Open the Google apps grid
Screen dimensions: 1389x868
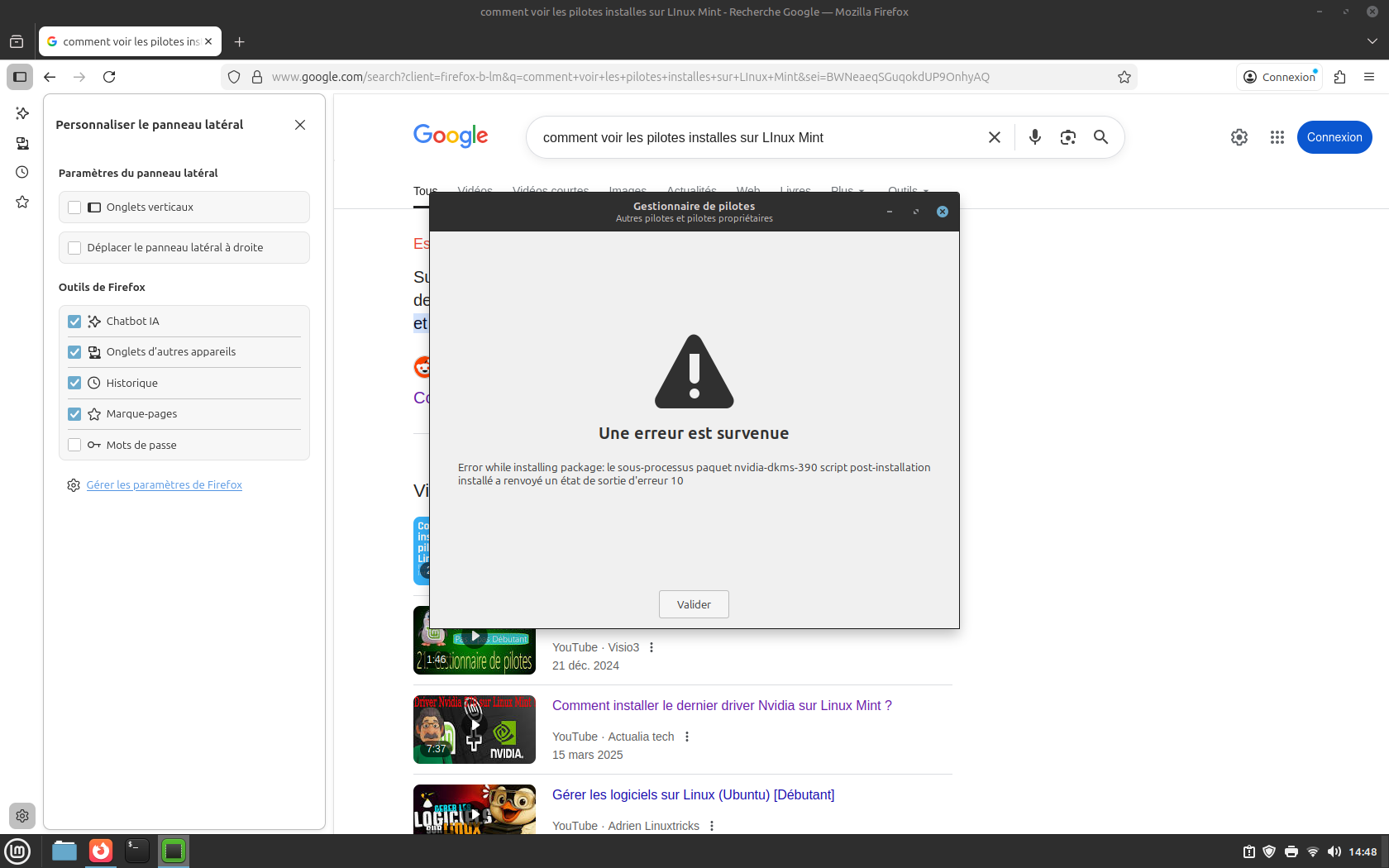pyautogui.click(x=1277, y=137)
